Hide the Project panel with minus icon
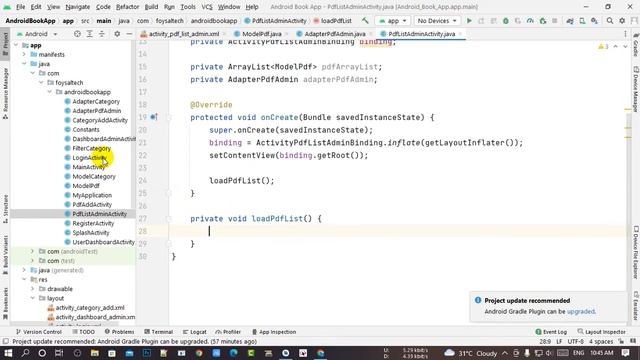 pos(129,34)
